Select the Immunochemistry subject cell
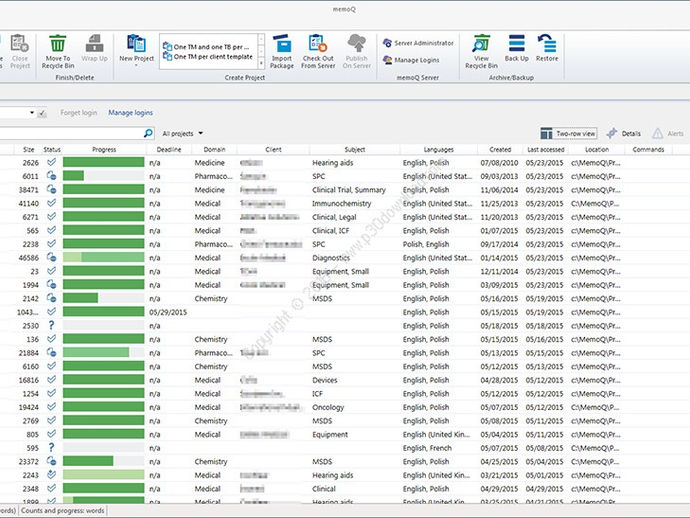 click(341, 203)
